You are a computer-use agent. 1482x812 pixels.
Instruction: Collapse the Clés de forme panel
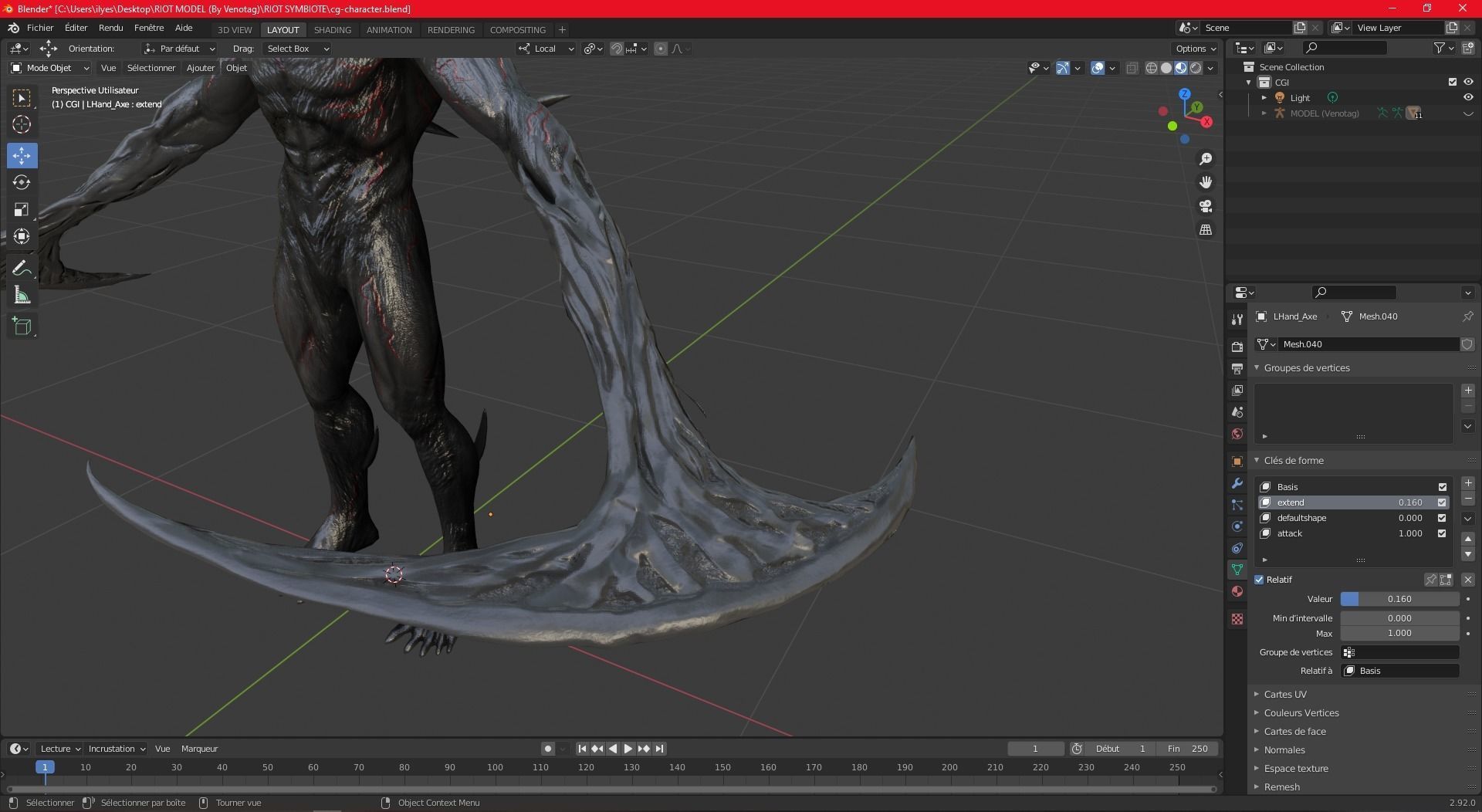coord(1294,461)
